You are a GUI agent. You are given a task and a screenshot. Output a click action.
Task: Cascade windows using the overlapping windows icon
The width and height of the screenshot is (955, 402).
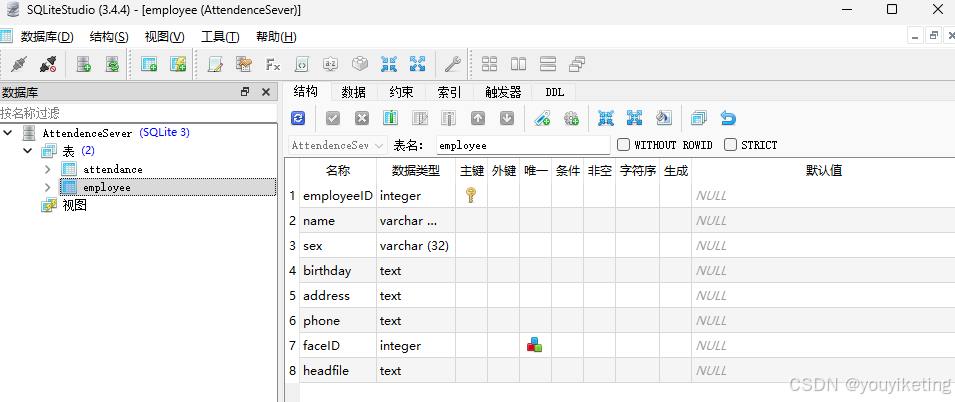point(577,64)
